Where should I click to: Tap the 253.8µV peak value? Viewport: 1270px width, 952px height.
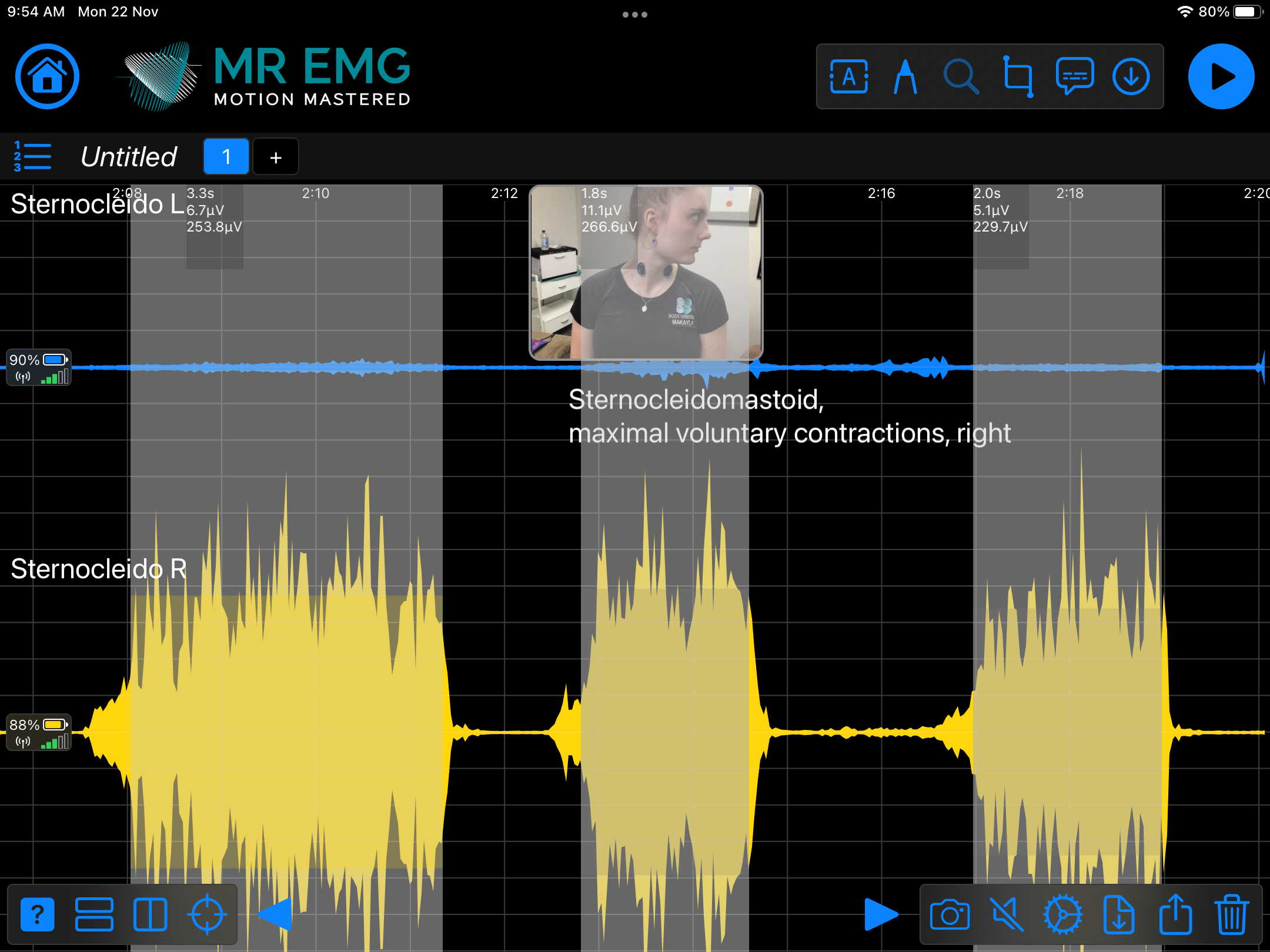coord(214,227)
